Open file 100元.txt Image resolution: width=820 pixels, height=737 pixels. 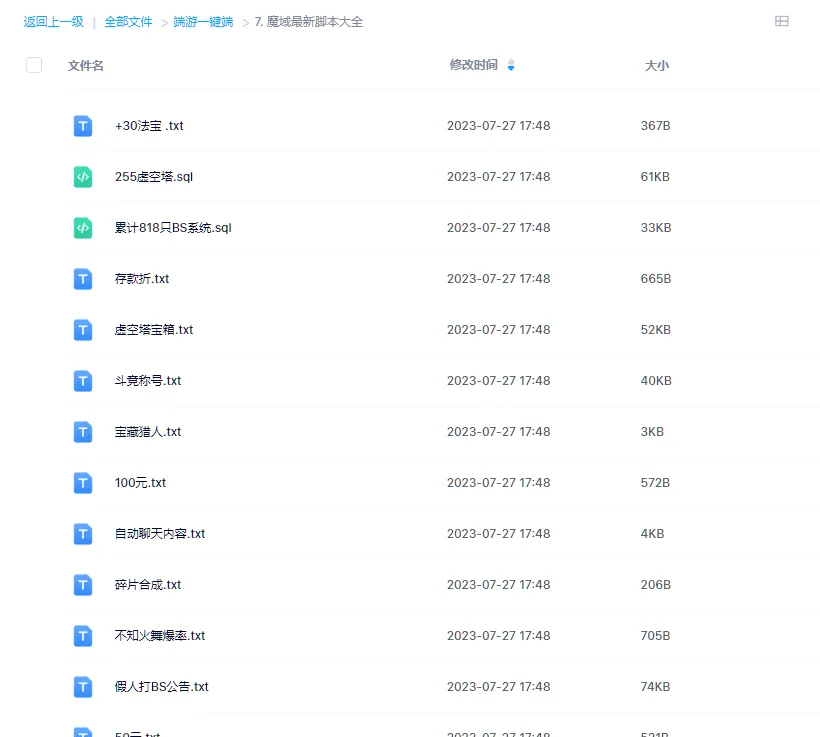coord(140,483)
